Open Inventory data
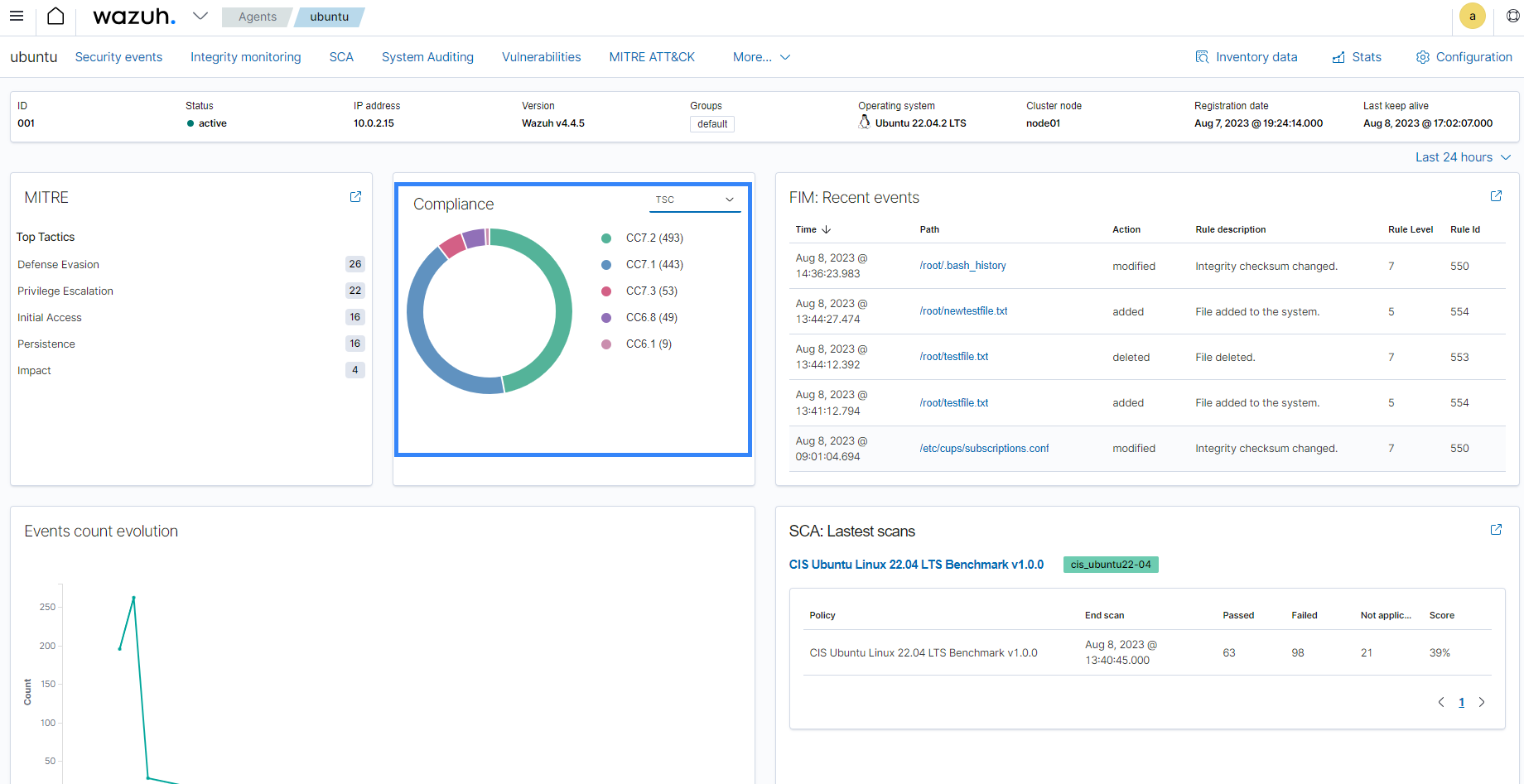Viewport: 1524px width, 784px height. click(1247, 57)
